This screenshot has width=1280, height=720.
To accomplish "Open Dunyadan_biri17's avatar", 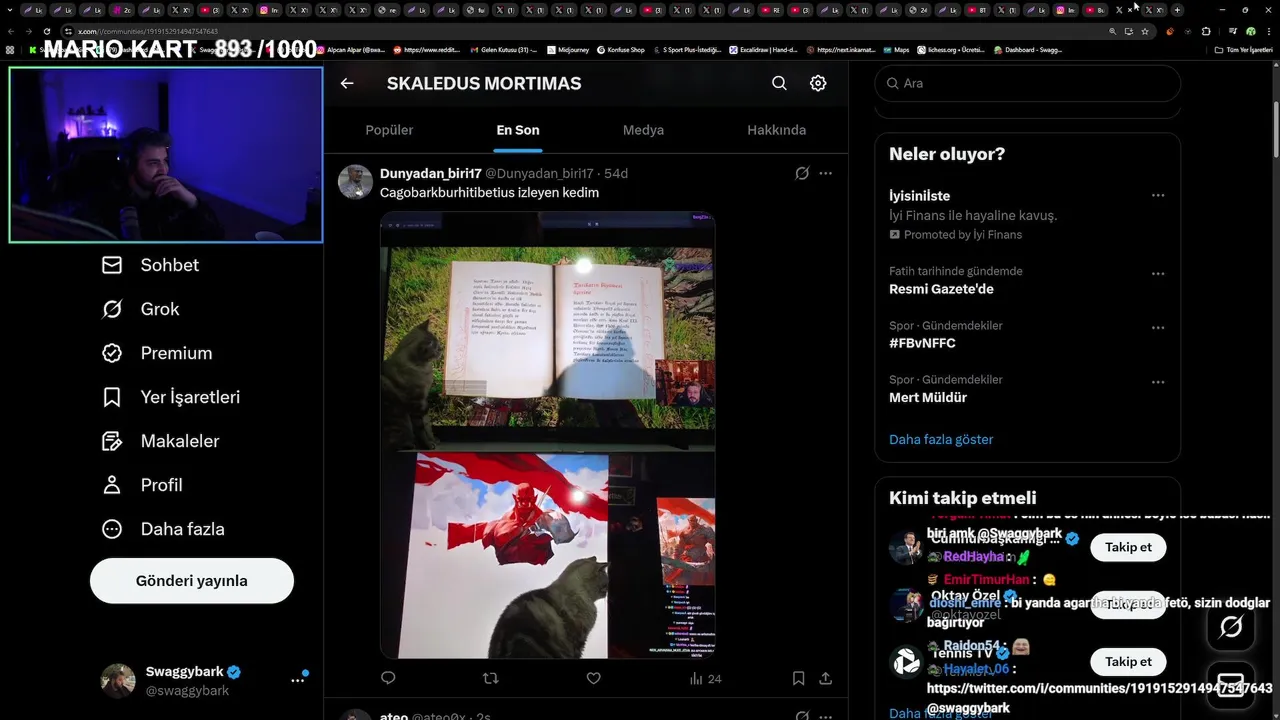I will point(355,182).
